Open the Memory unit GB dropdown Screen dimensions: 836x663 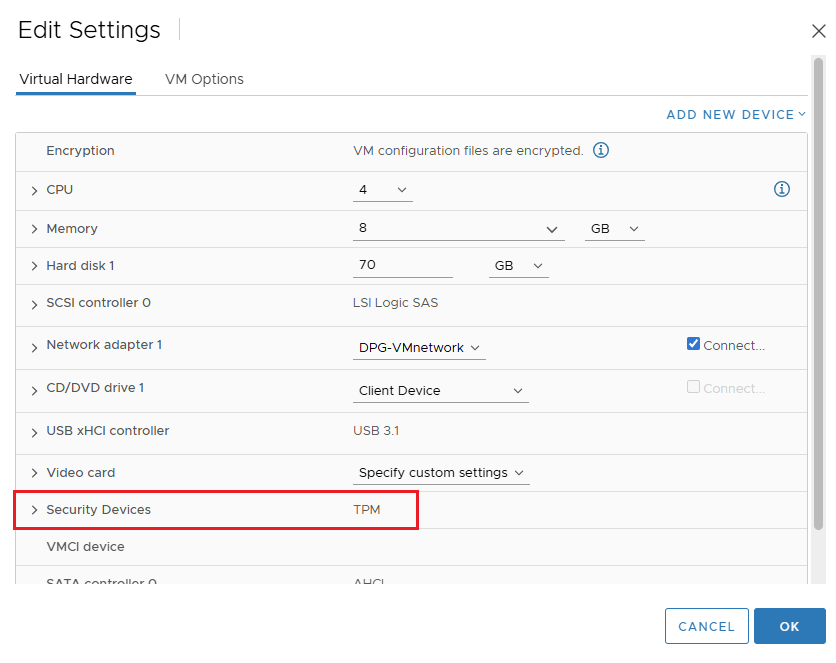(614, 229)
